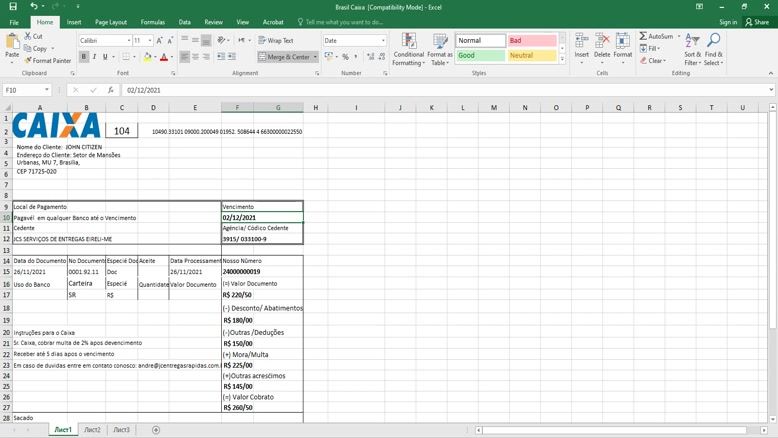Toggle Wrap Text for the cell

(276, 41)
